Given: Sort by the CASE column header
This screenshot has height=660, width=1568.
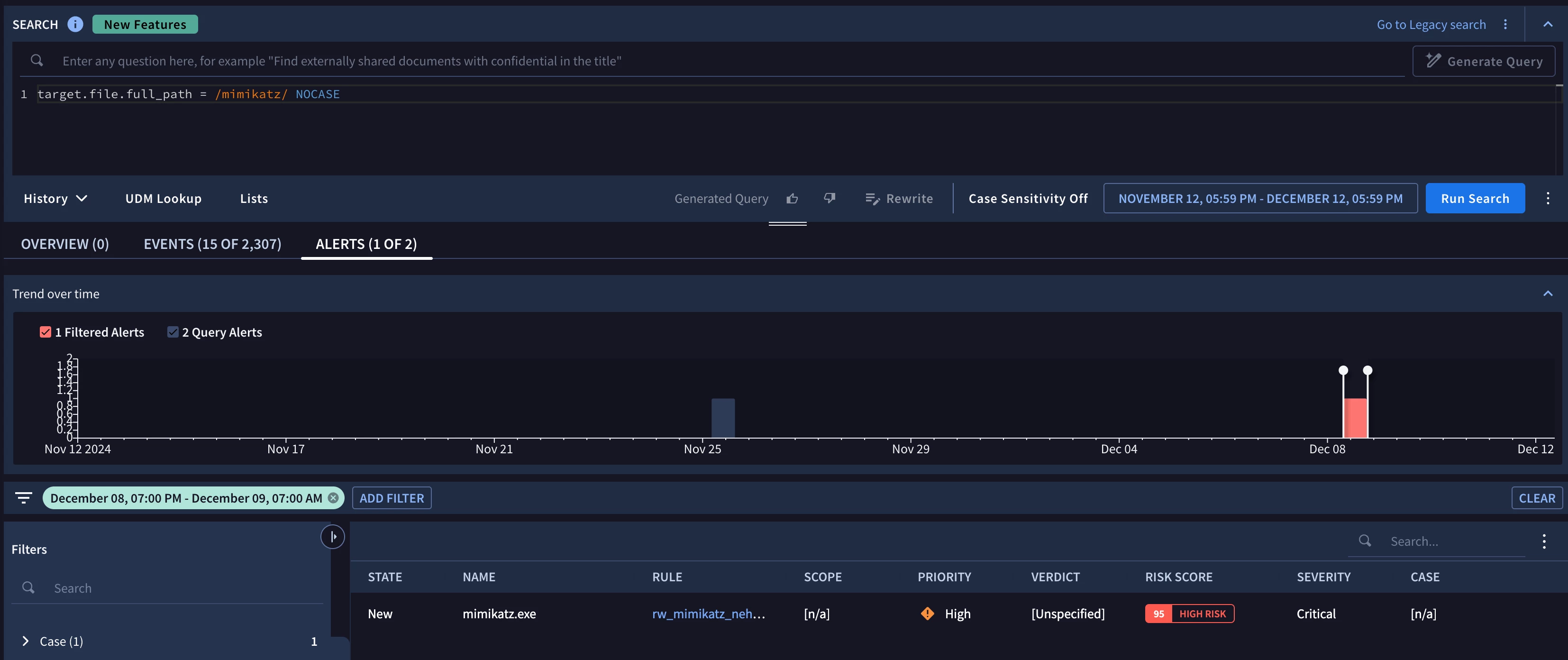Looking at the screenshot, I should pyautogui.click(x=1425, y=577).
